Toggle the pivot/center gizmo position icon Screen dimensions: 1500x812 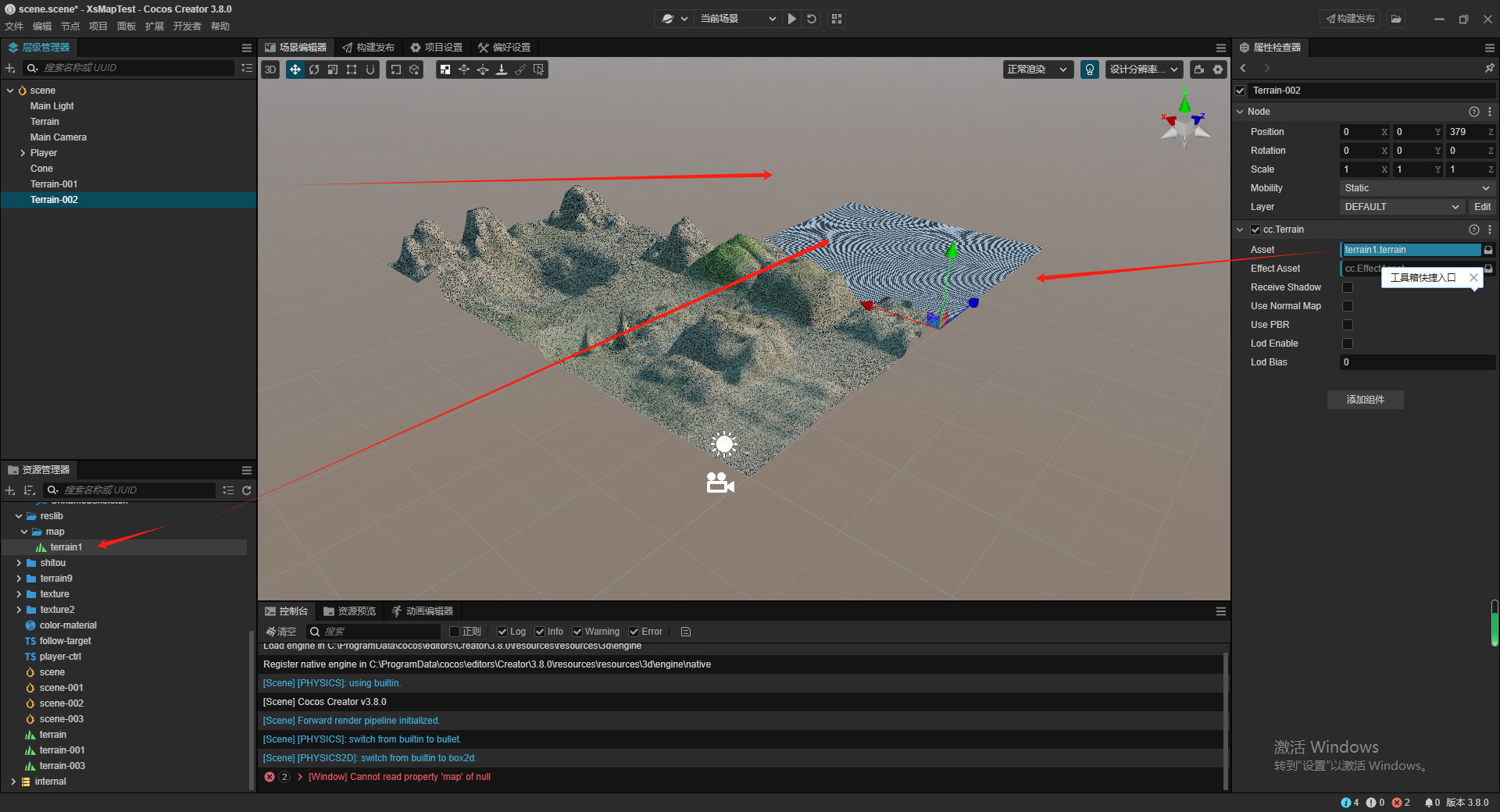click(396, 69)
